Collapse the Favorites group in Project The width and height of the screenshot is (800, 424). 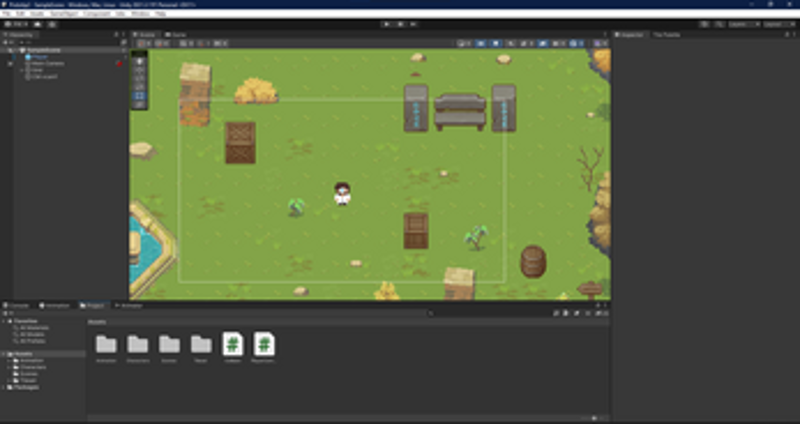4,321
